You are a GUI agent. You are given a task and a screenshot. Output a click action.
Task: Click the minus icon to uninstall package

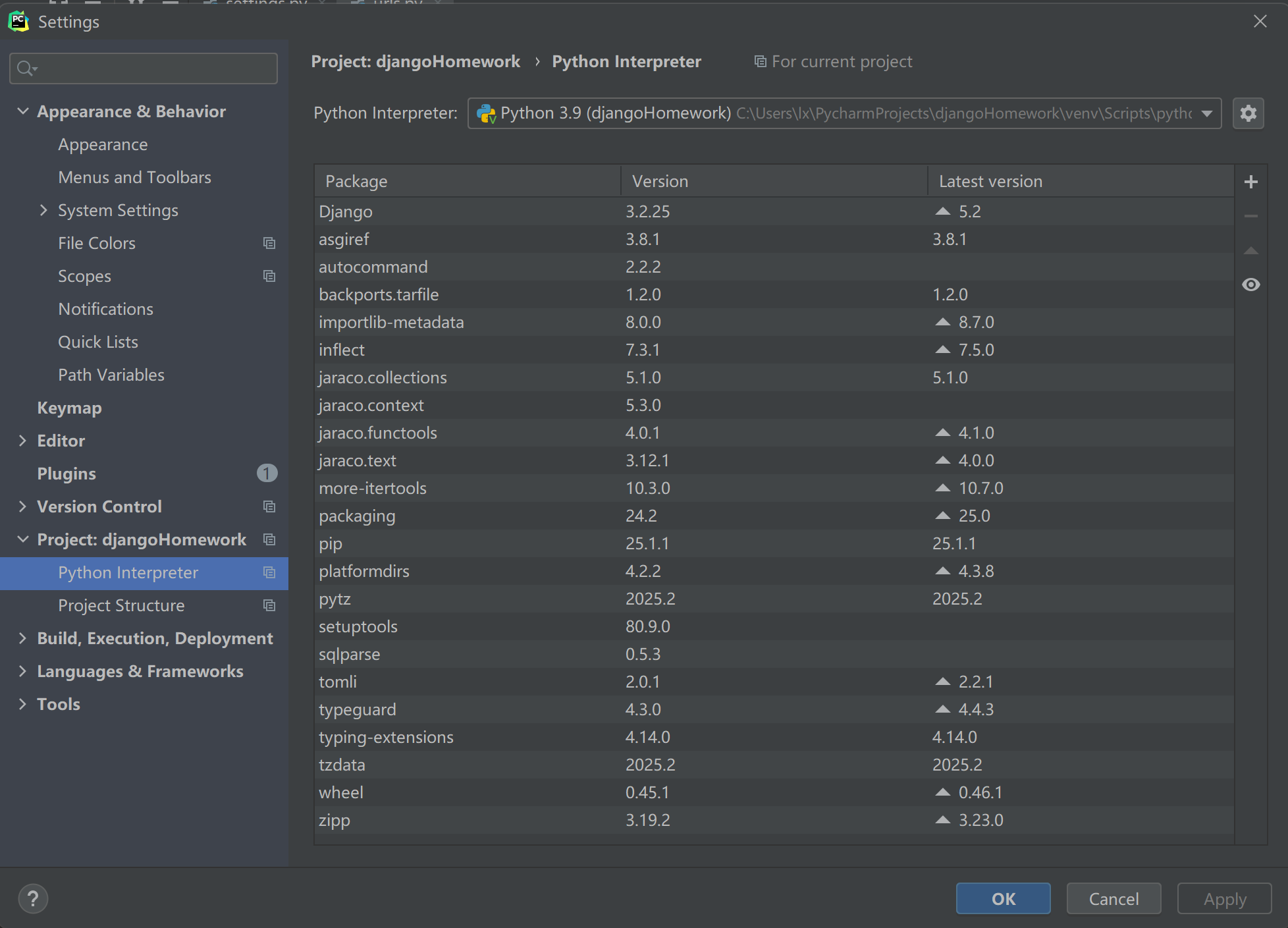click(x=1251, y=216)
